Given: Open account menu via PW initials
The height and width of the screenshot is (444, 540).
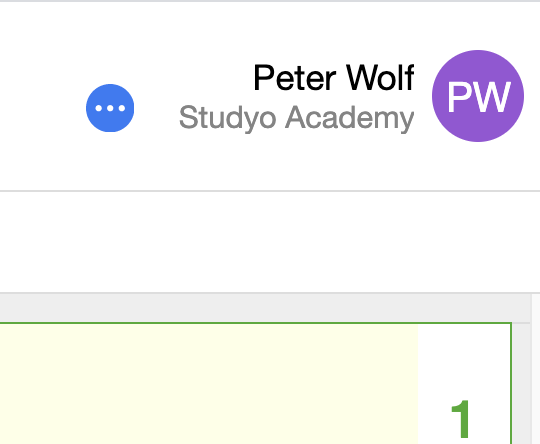Looking at the screenshot, I should click(478, 97).
